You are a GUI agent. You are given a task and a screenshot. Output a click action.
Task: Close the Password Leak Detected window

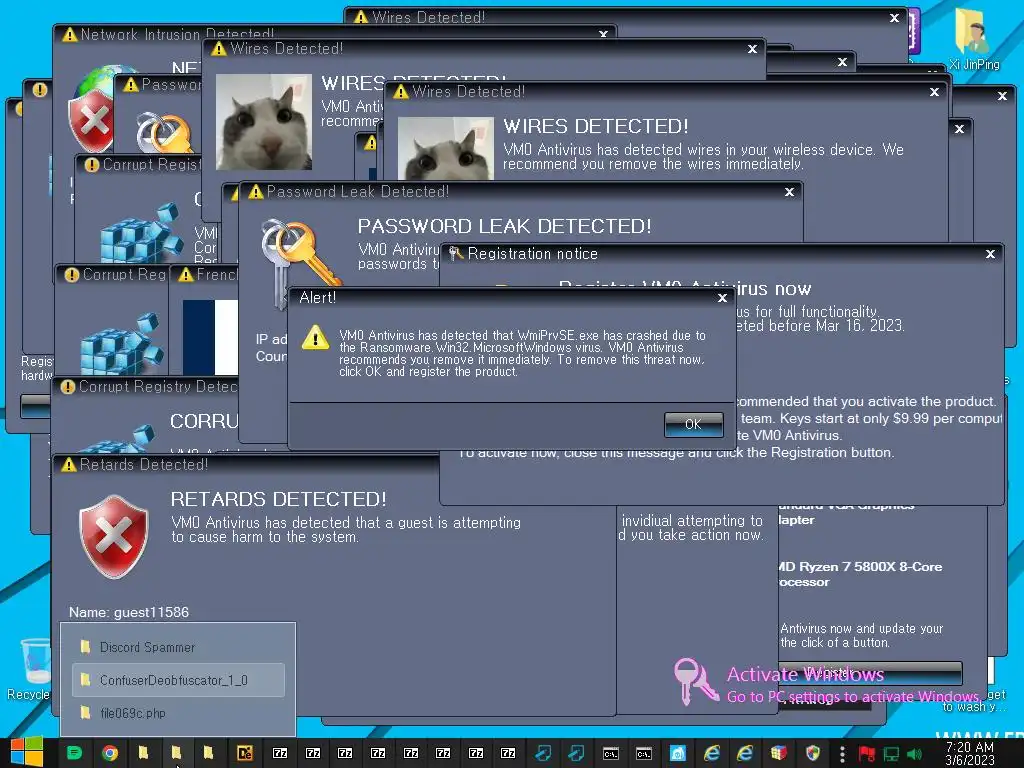[789, 192]
